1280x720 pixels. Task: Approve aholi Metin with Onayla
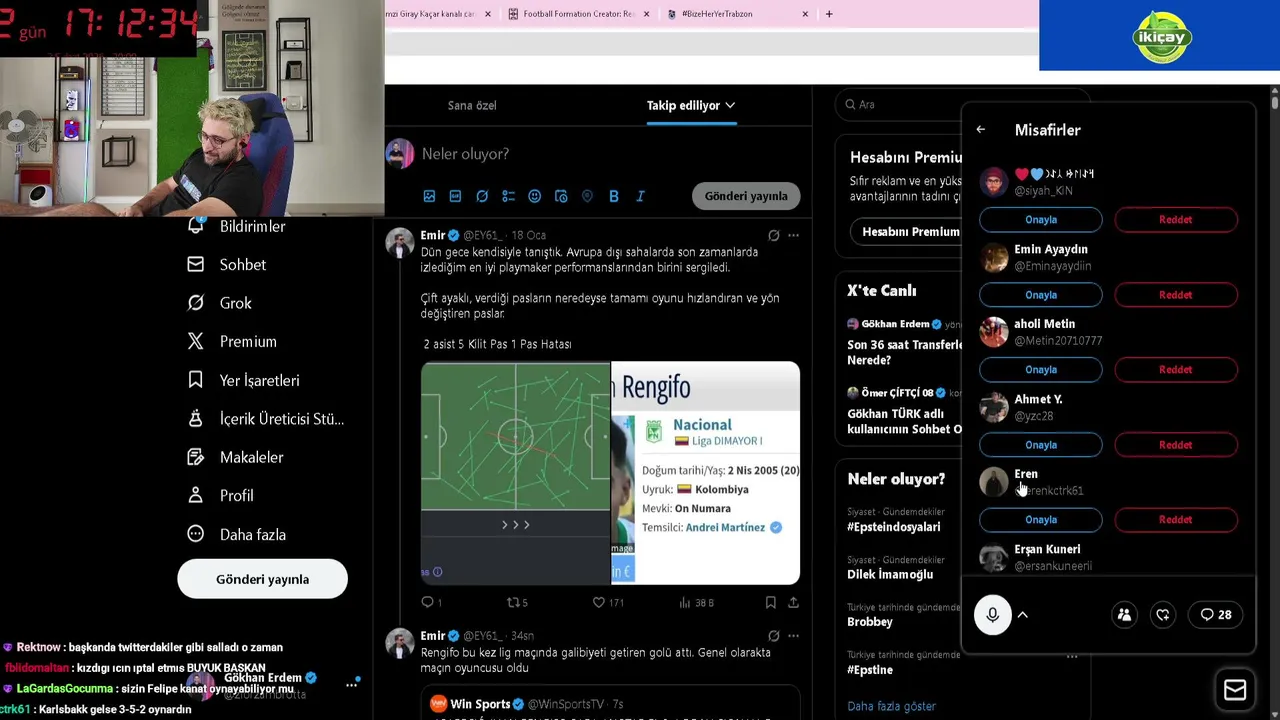tap(1041, 370)
